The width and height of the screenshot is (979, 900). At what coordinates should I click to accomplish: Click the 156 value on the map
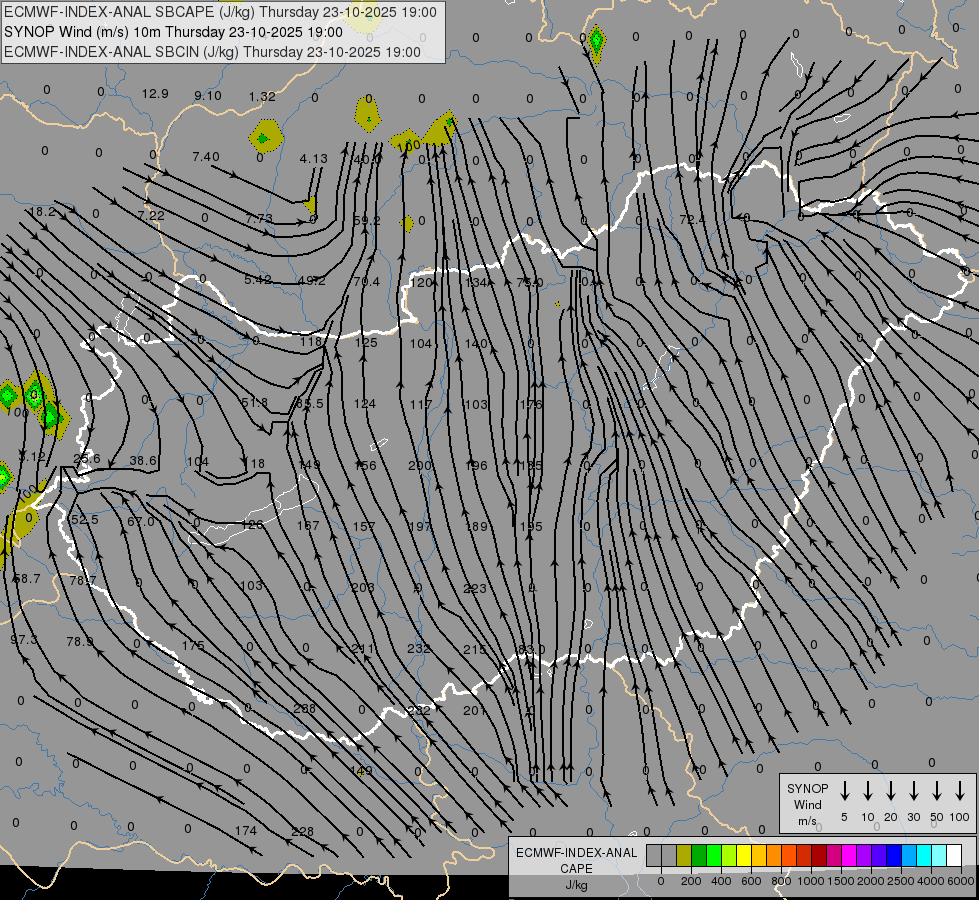coord(365,465)
